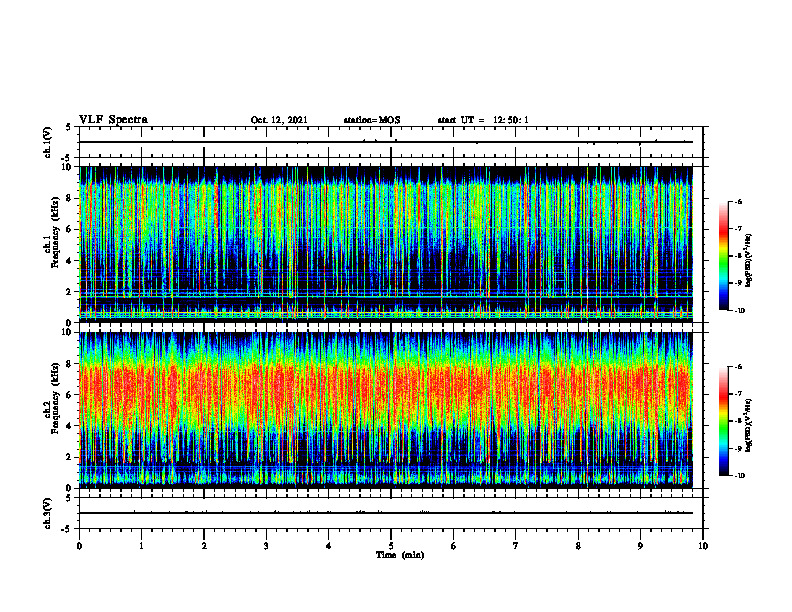Image resolution: width=792 pixels, height=612 pixels.
Task: Click inside the ch.1 spectrogram panel
Action: point(386,244)
